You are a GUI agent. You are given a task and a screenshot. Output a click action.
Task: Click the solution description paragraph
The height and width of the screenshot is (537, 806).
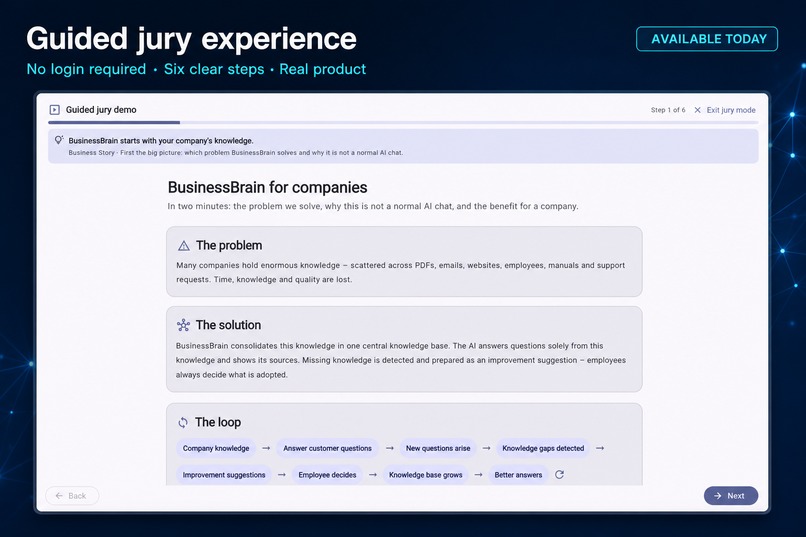(x=400, y=360)
